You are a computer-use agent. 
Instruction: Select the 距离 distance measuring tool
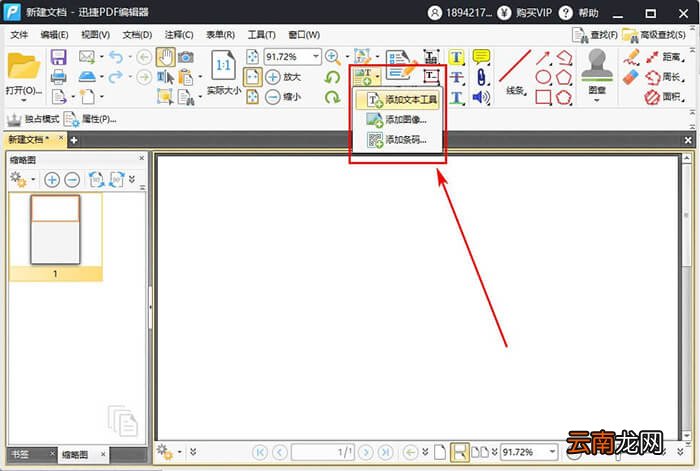click(665, 57)
